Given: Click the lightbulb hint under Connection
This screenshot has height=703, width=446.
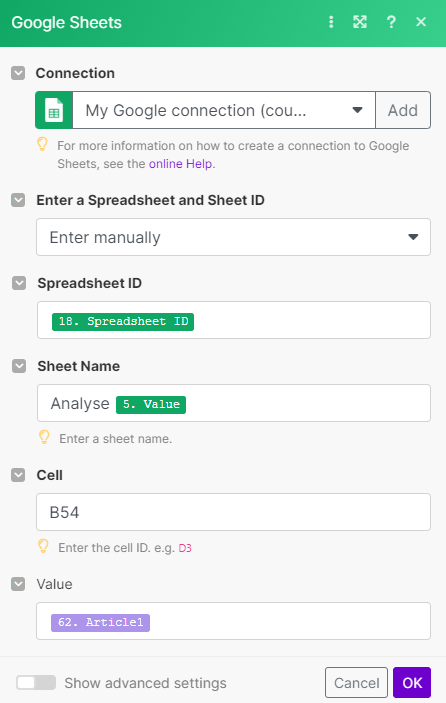Looking at the screenshot, I should point(42,144).
